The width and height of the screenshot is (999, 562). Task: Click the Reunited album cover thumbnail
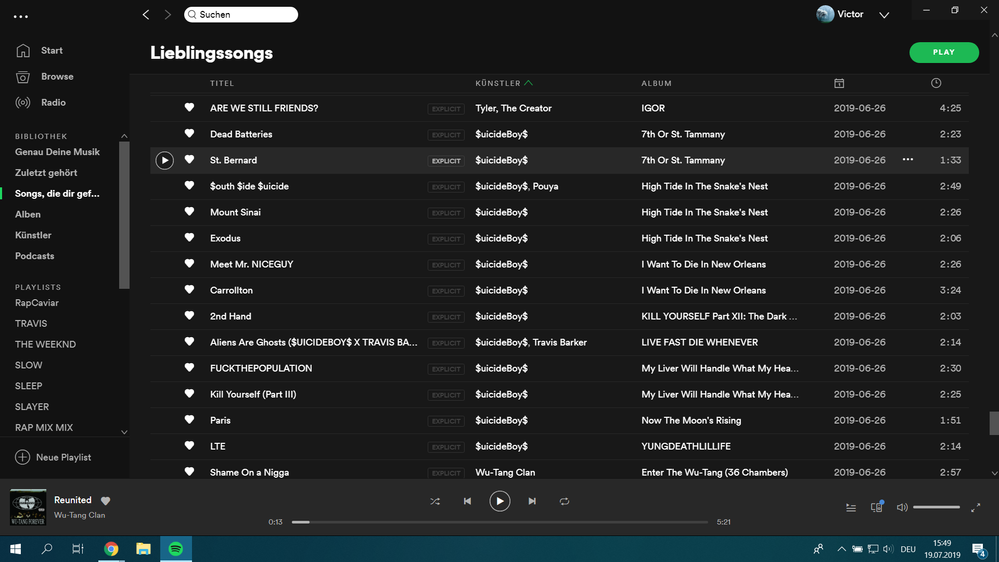tap(28, 507)
